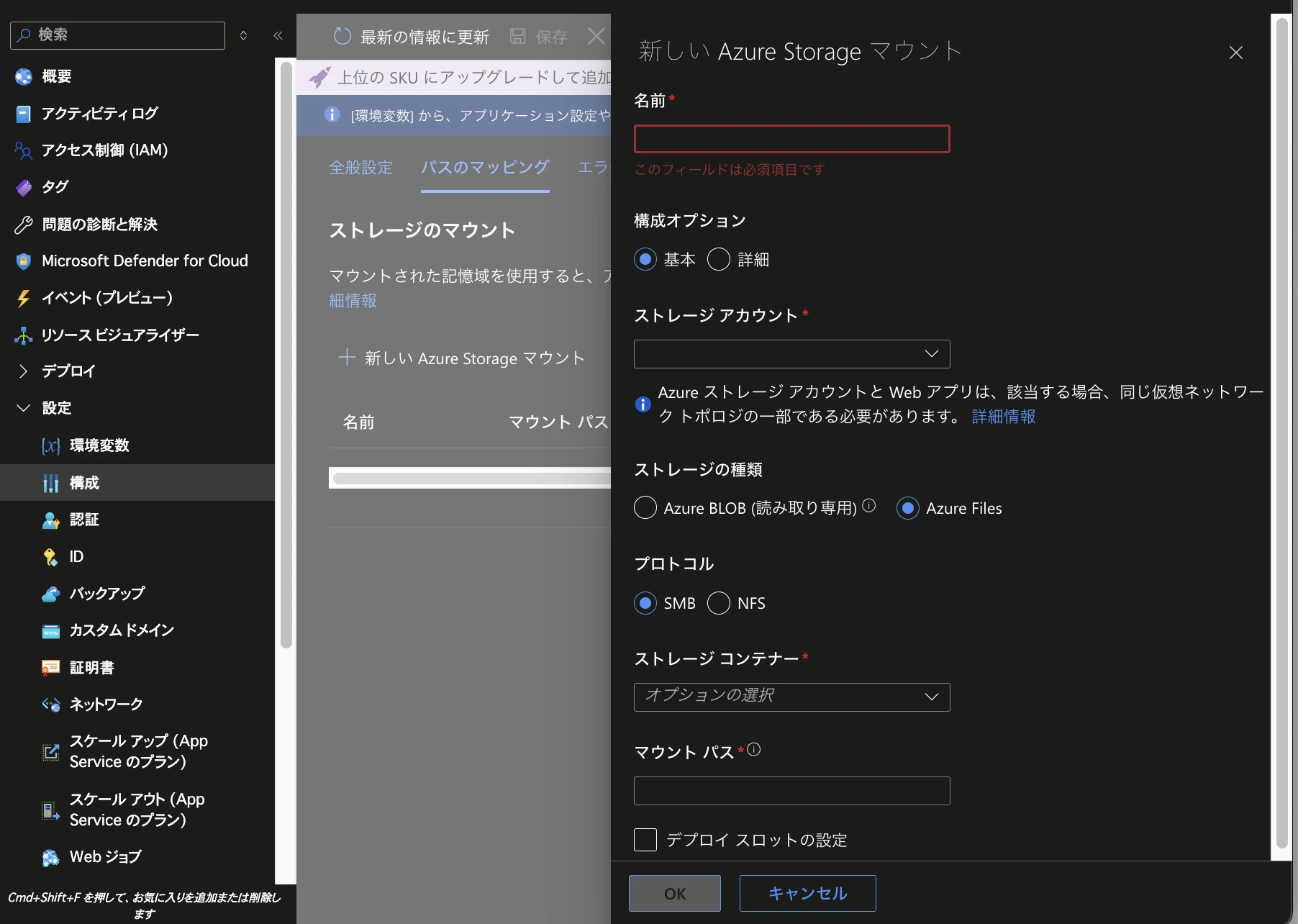Click the discard X icon in toolbar
This screenshot has width=1298, height=924.
[596, 36]
